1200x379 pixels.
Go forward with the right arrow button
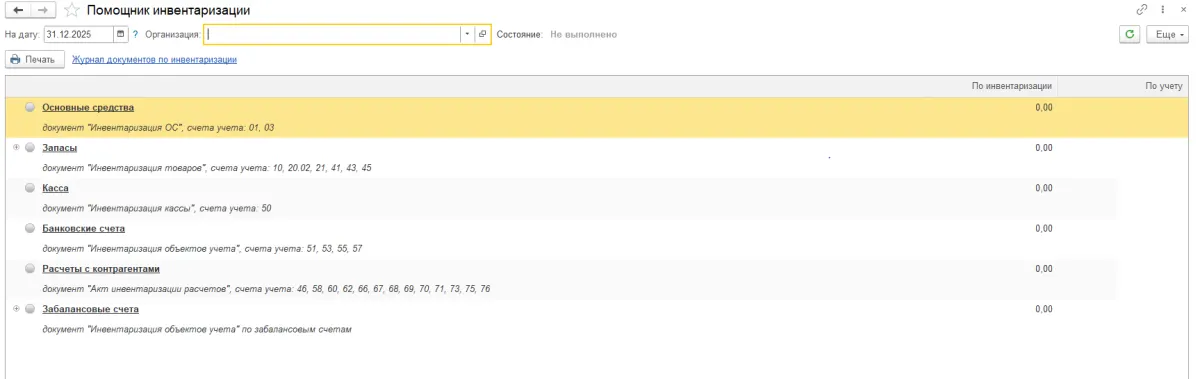(x=44, y=10)
